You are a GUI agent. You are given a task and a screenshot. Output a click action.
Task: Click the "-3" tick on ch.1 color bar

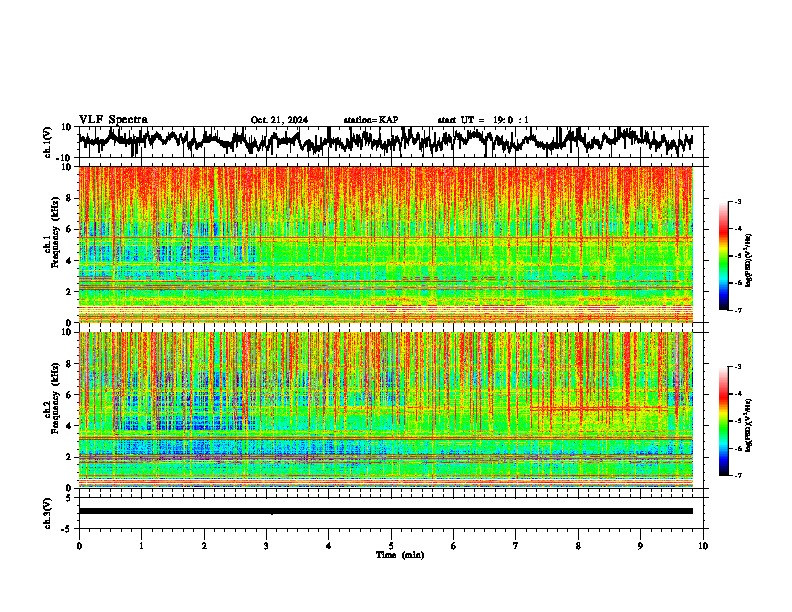tap(738, 202)
